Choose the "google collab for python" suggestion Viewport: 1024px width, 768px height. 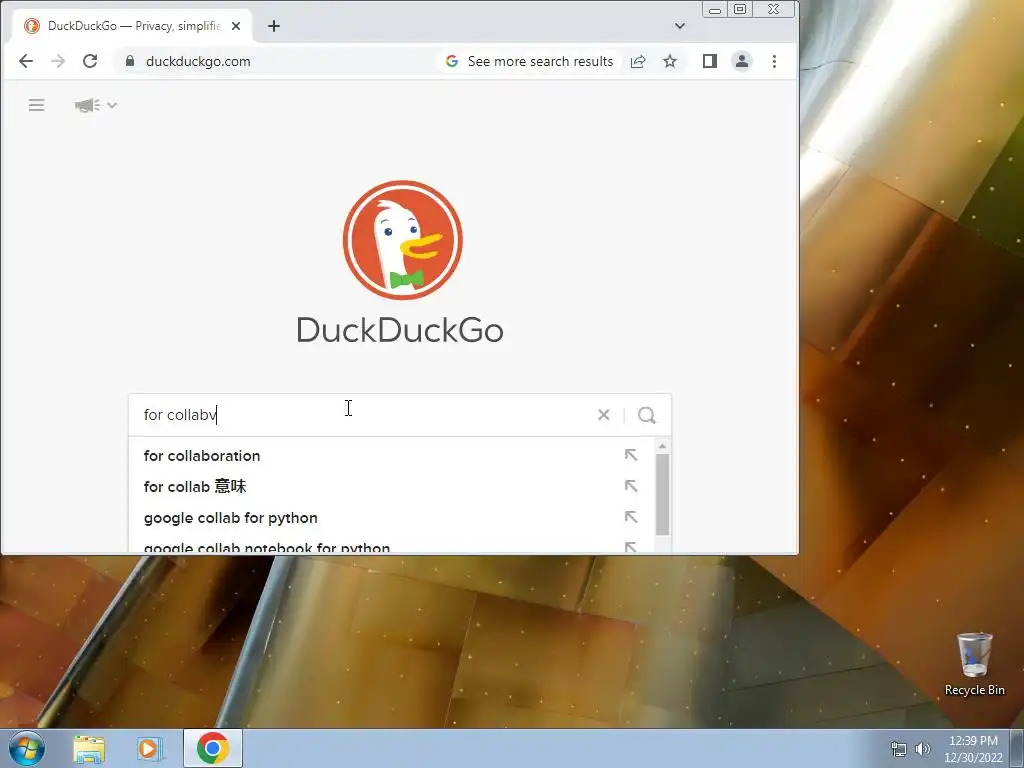(392, 518)
